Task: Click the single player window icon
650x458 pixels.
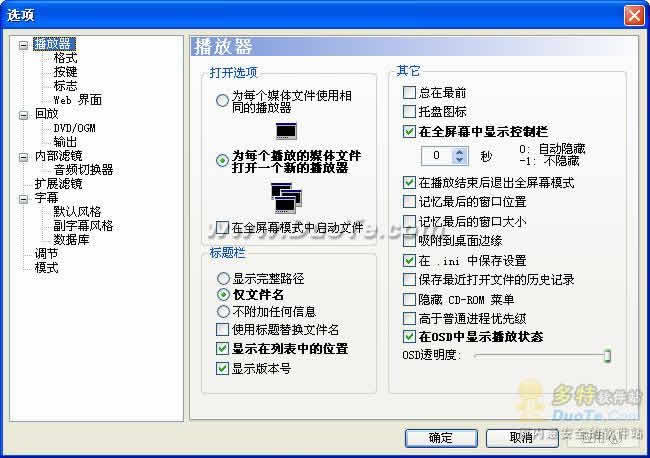Action: click(x=286, y=131)
